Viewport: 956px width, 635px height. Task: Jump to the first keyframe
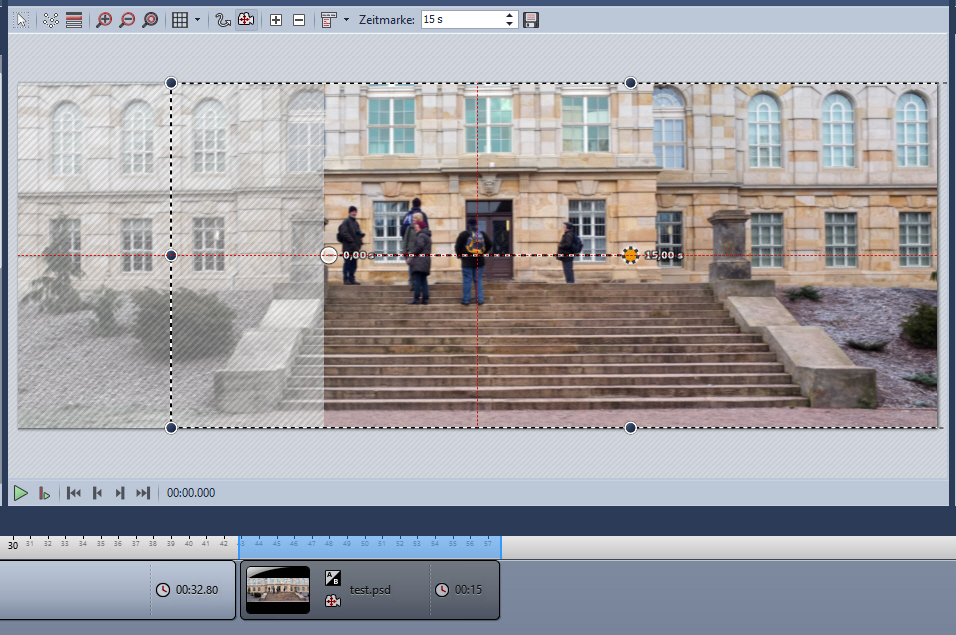[x=73, y=493]
